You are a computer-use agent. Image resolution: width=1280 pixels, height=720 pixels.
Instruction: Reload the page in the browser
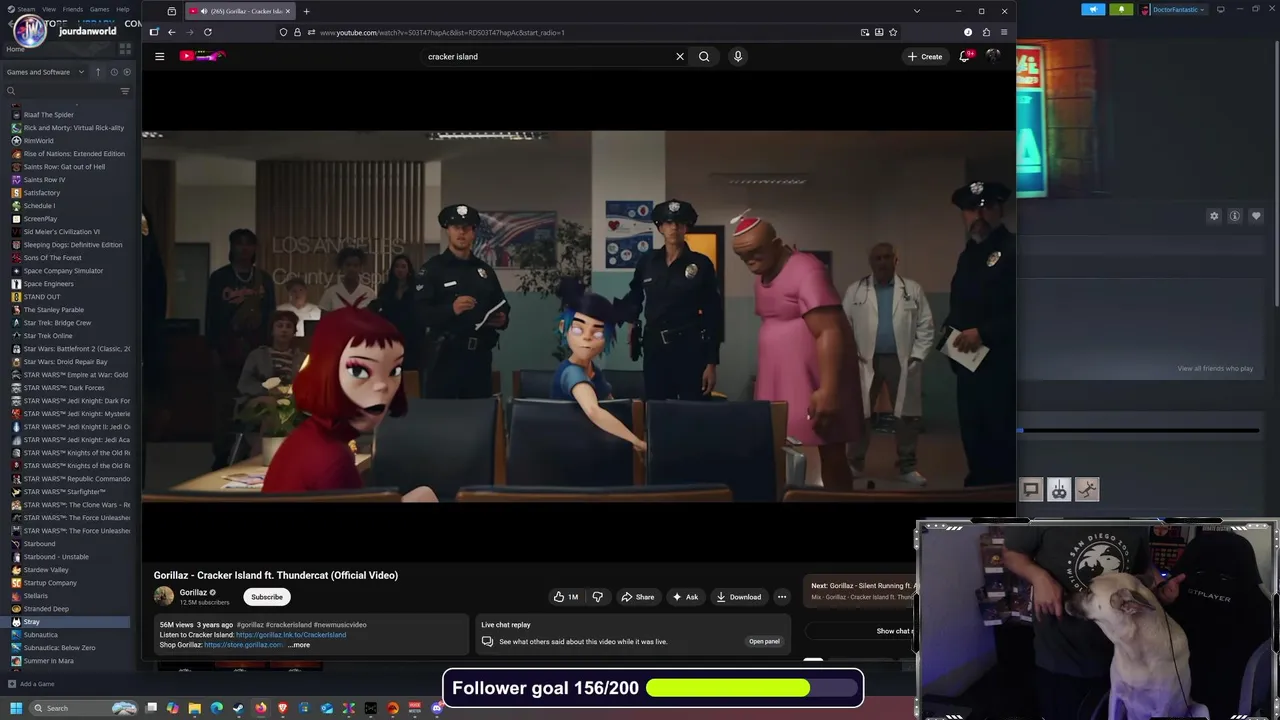click(x=207, y=32)
